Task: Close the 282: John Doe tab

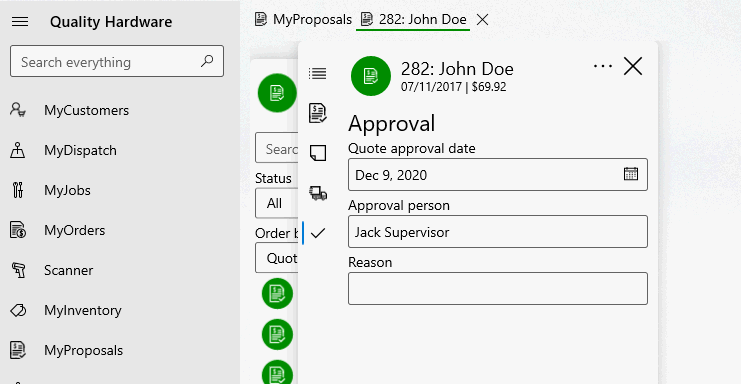Action: pos(483,19)
